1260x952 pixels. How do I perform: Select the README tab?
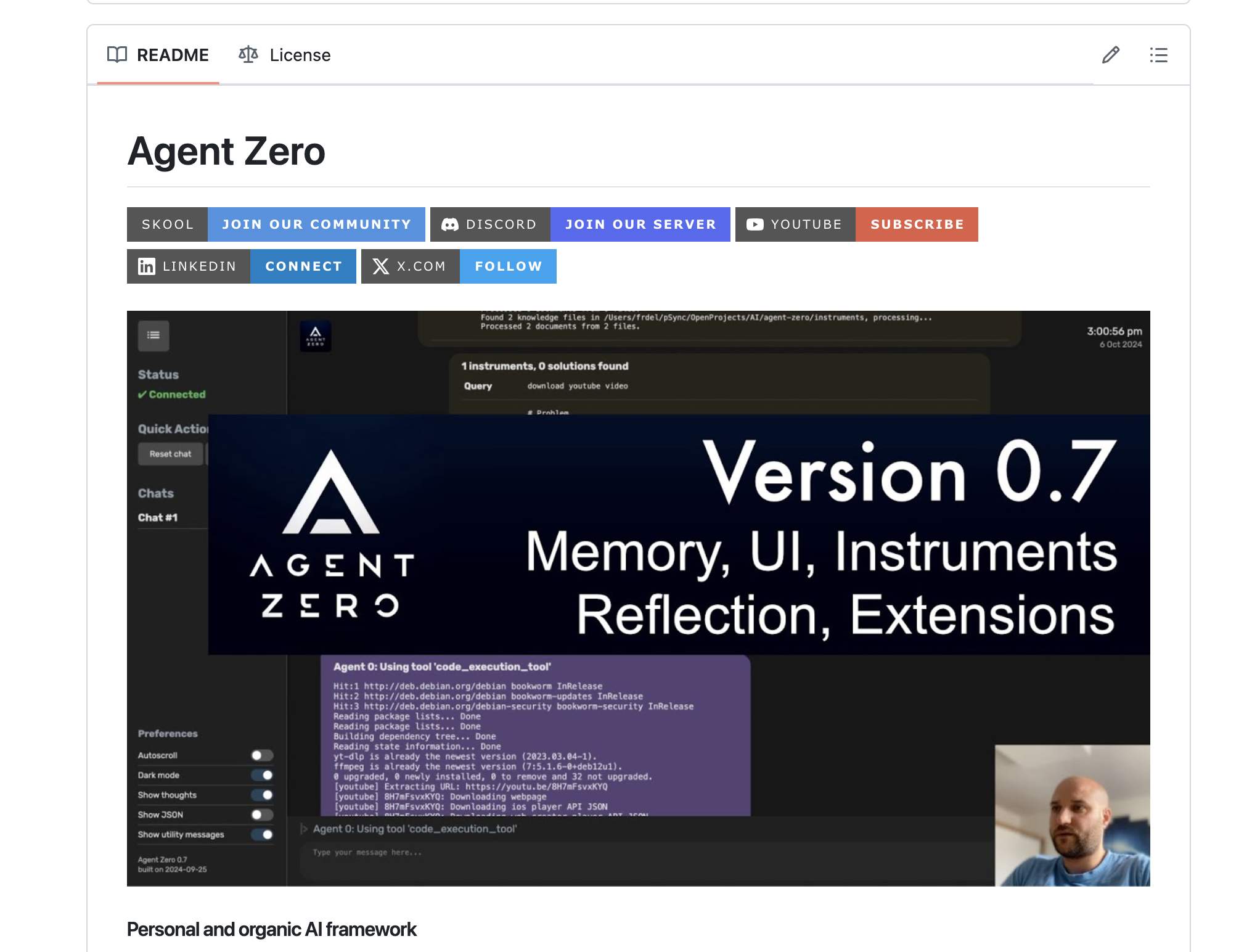tap(159, 55)
